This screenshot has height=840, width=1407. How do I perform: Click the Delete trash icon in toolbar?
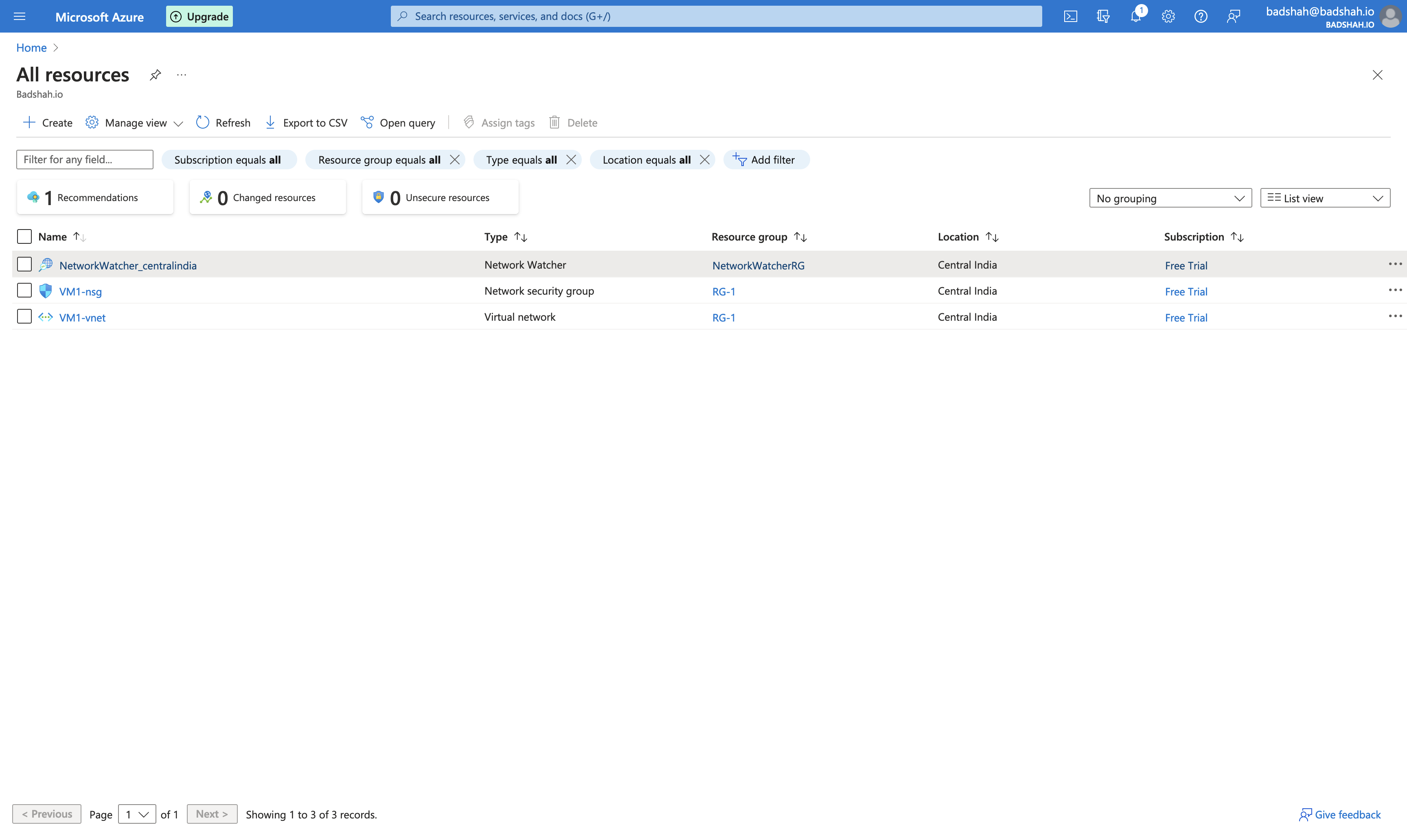[554, 122]
